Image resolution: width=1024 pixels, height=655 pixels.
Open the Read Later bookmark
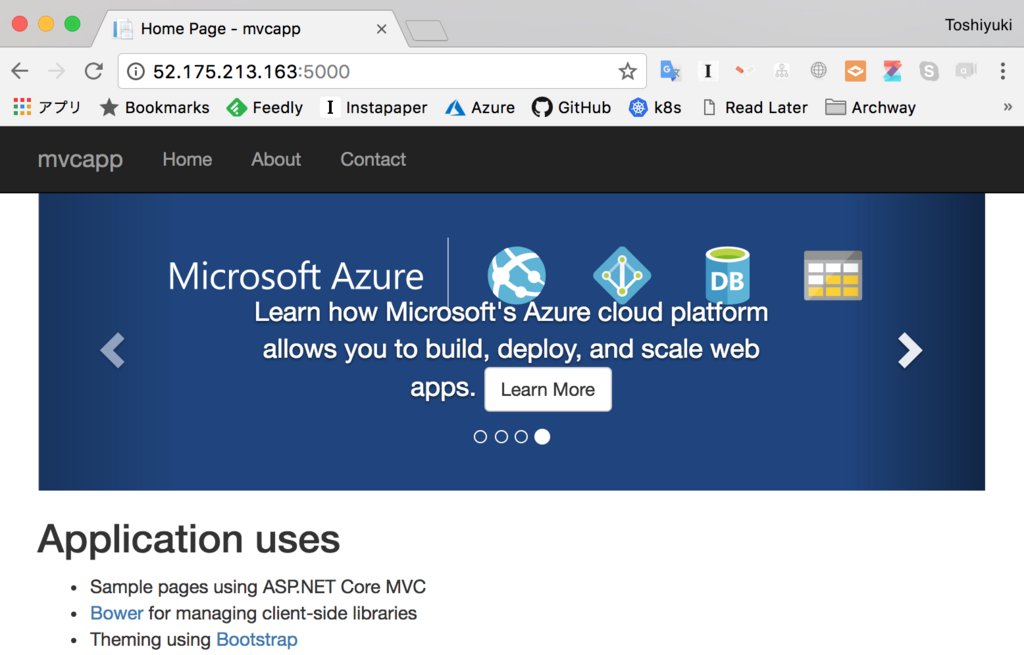click(756, 107)
